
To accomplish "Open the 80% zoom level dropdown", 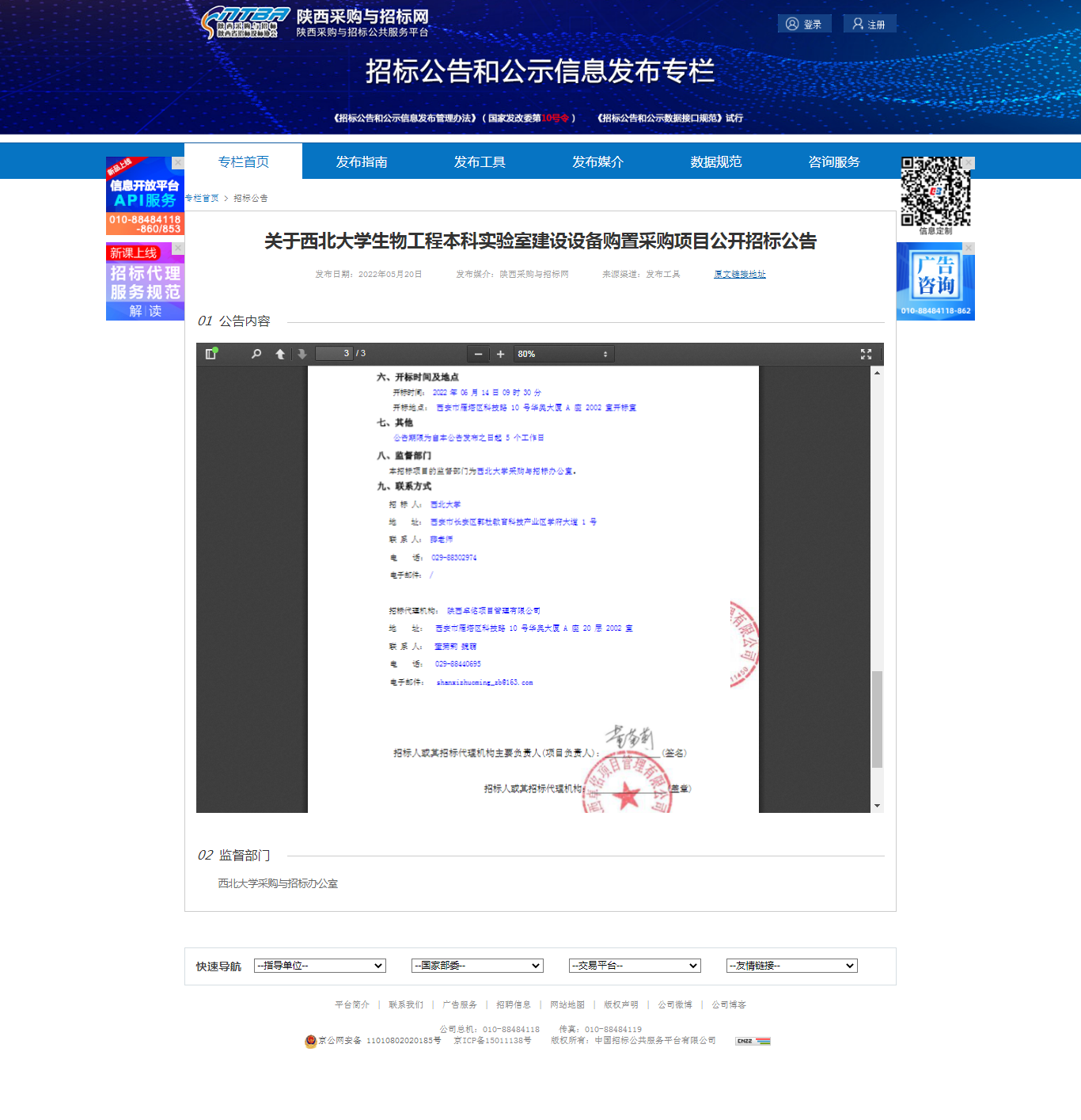I will [563, 354].
